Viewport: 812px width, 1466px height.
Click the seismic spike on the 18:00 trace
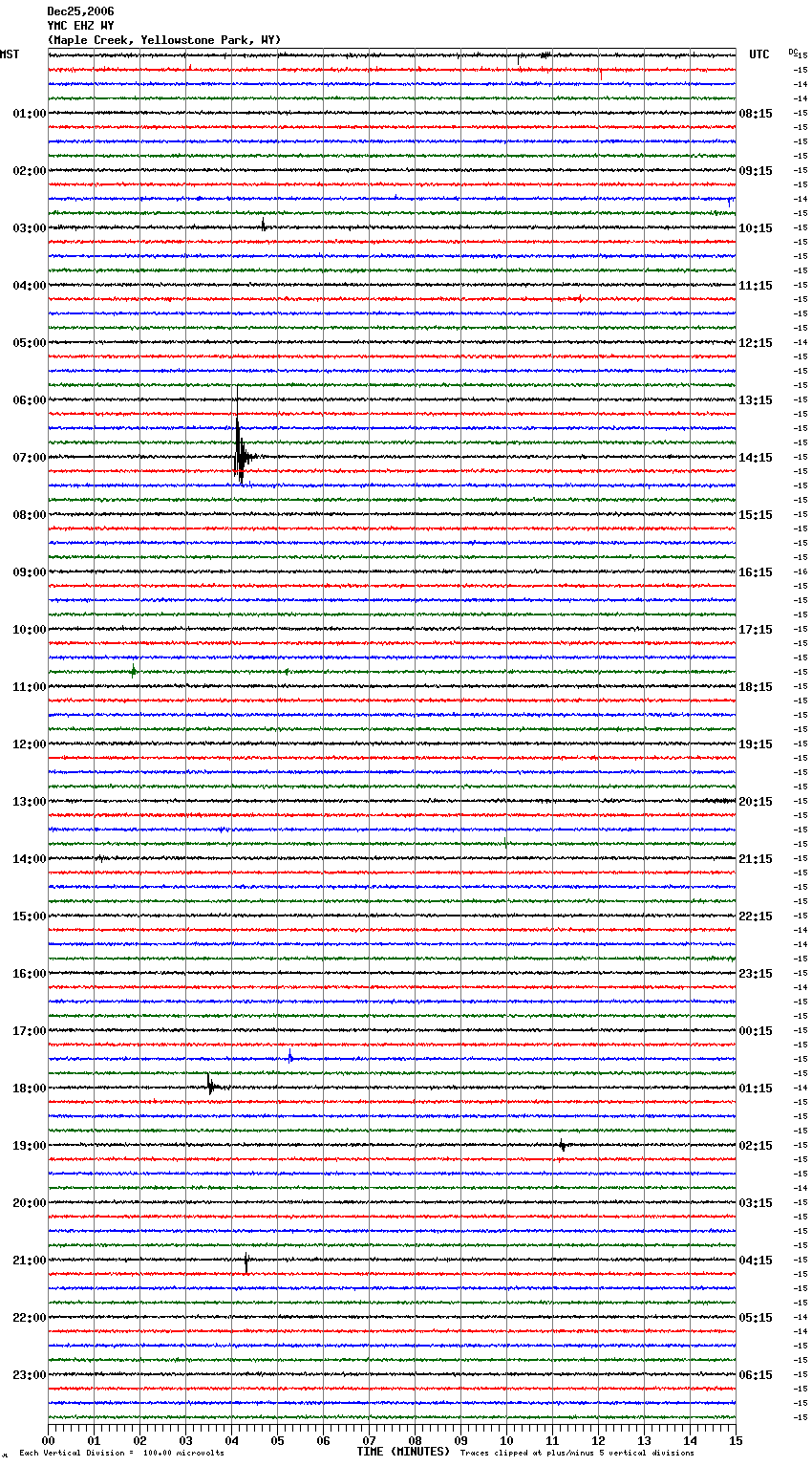(x=211, y=1085)
